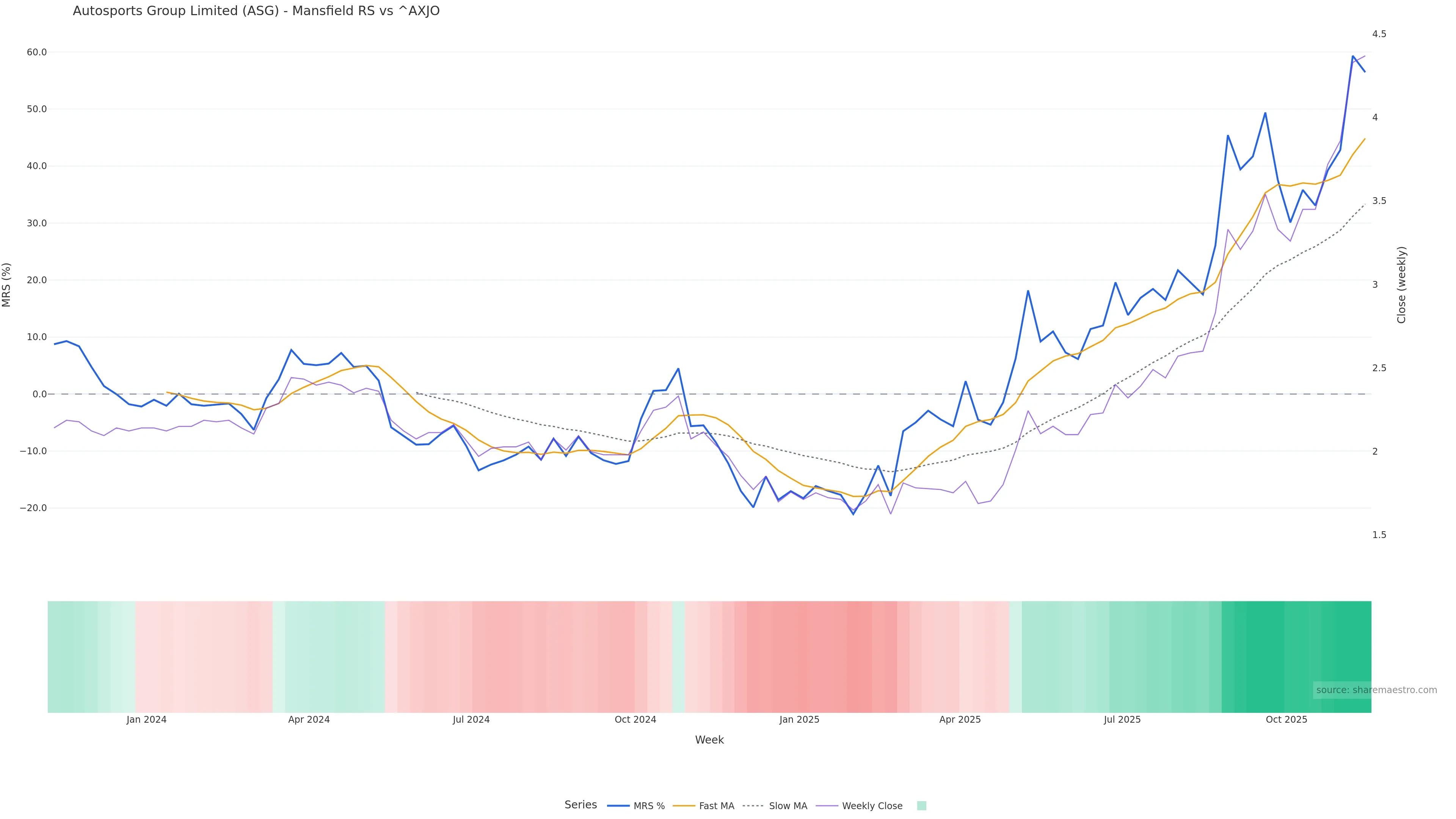Viewport: 1456px width, 819px height.
Task: Click the 60.0 tick on MRS axis
Action: pos(37,53)
